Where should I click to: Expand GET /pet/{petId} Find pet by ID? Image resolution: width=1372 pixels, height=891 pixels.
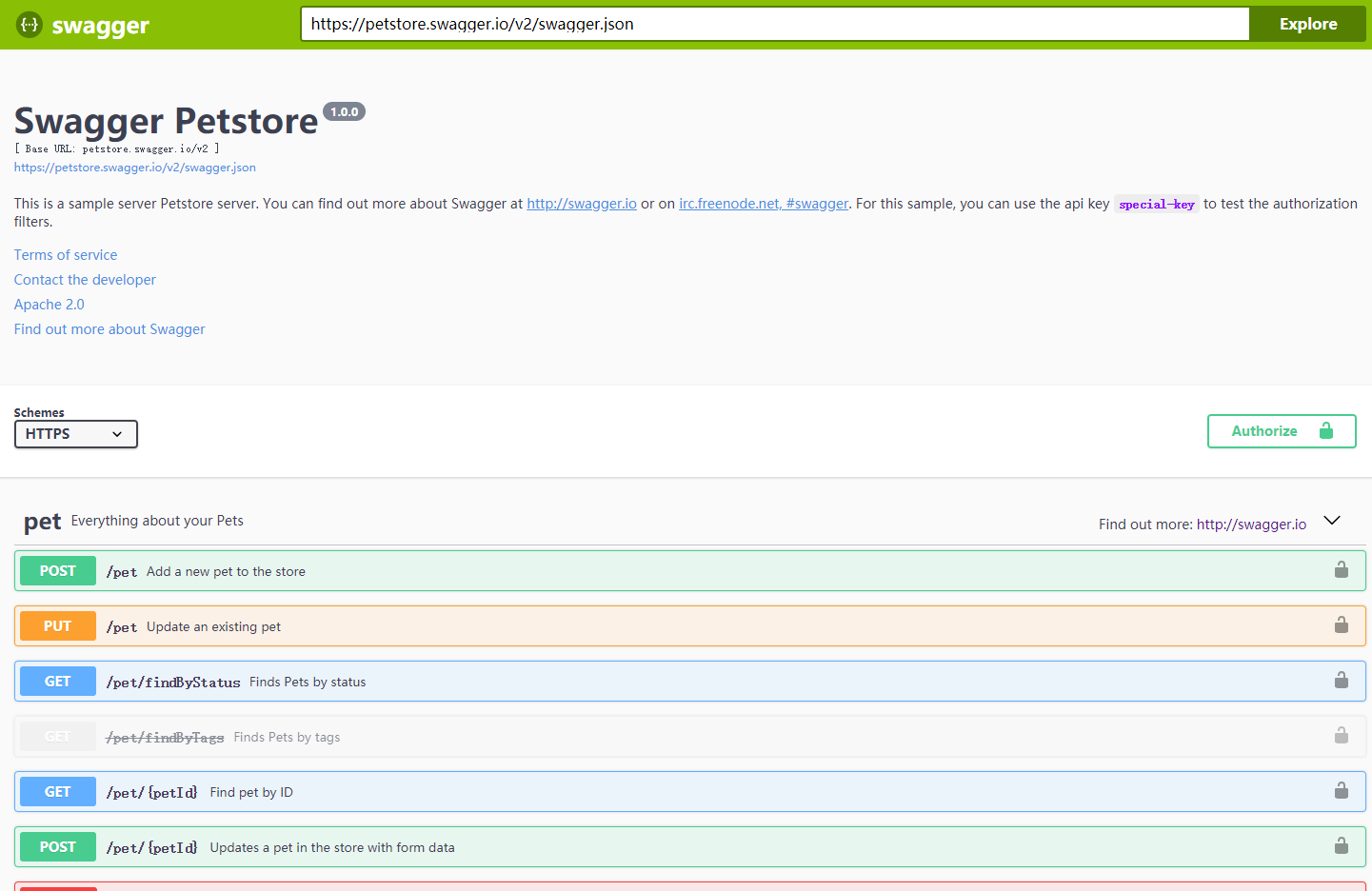pyautogui.click(x=690, y=792)
